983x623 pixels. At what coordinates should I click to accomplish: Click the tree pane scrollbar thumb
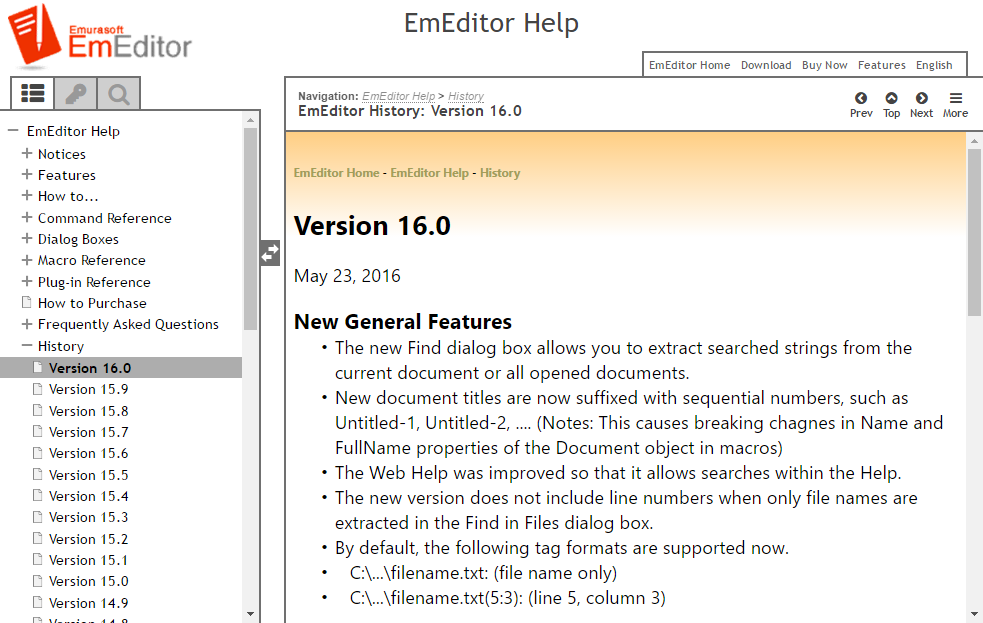tap(250, 229)
